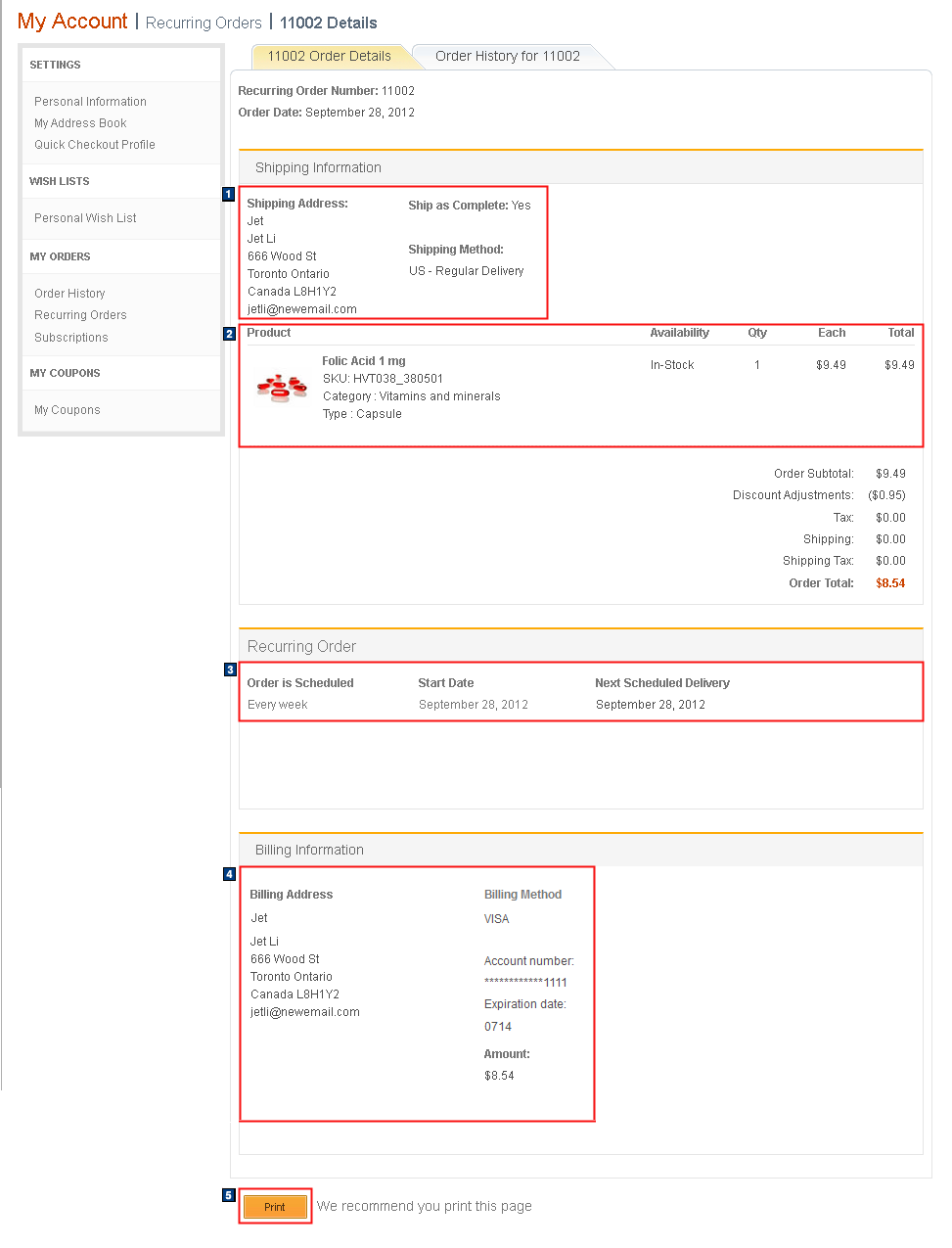Navigate to Recurring Orders from the sidebar
This screenshot has width=952, height=1248.
(80, 314)
